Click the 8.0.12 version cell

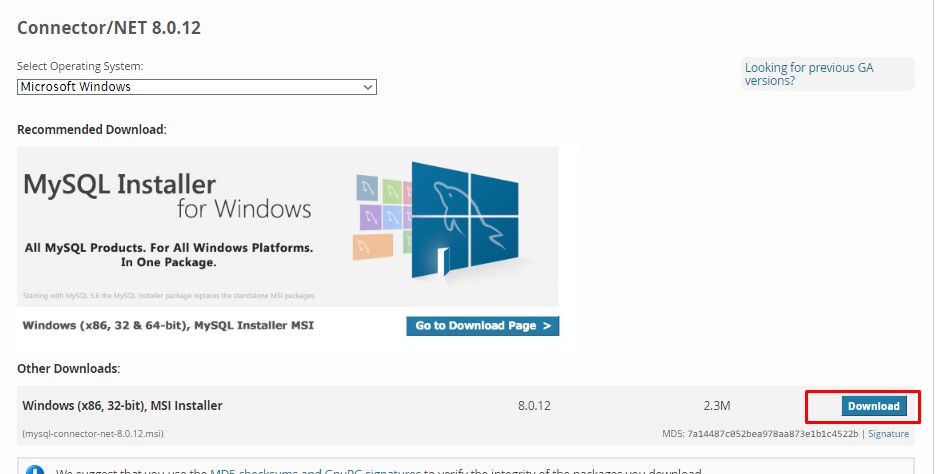click(534, 406)
